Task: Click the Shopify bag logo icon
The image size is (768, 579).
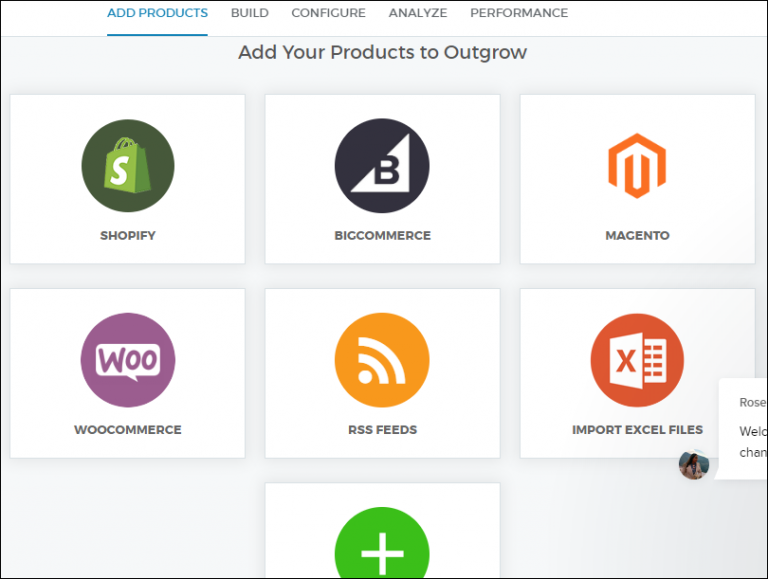Action: point(127,166)
